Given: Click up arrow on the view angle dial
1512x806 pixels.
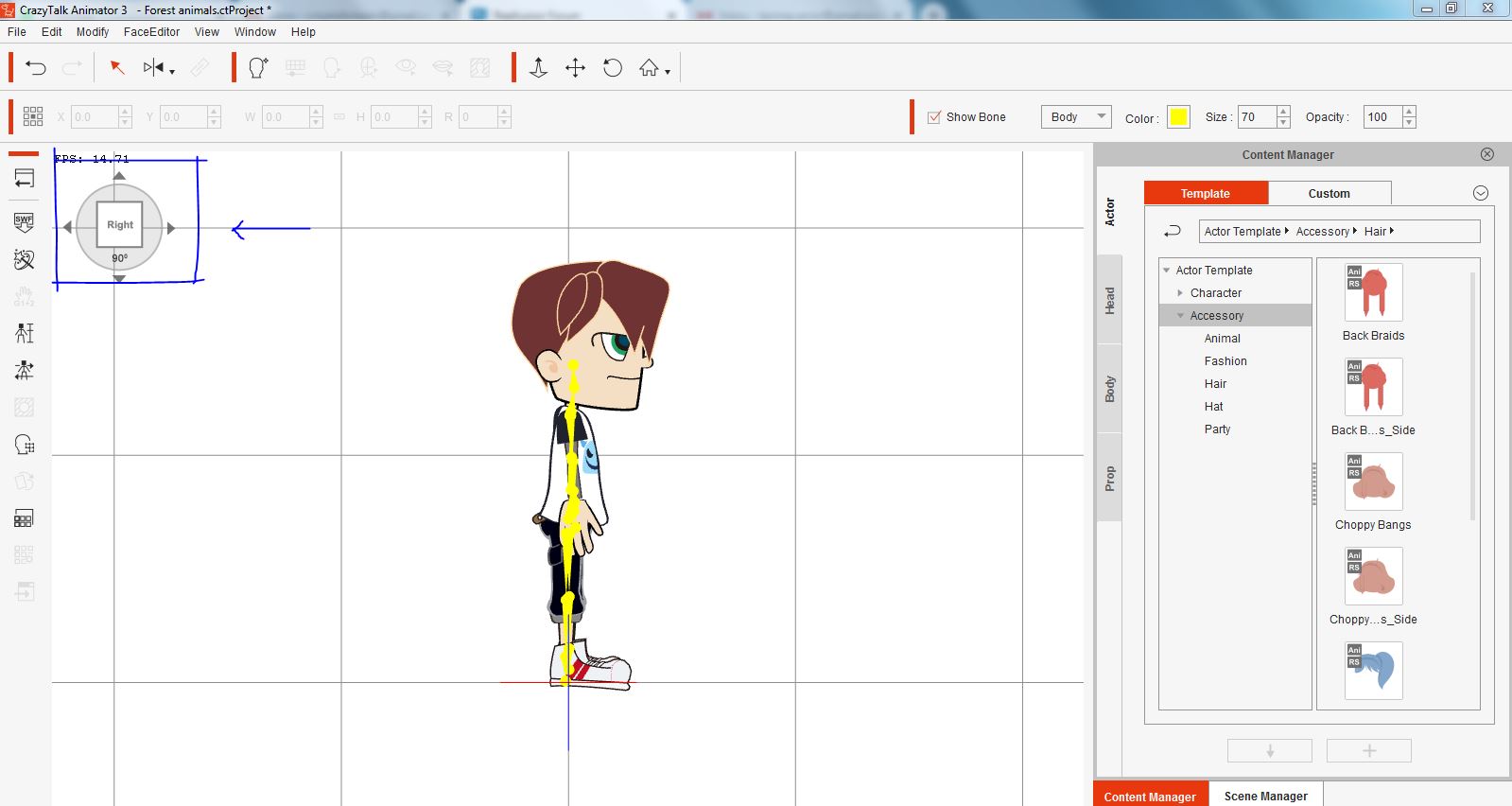Looking at the screenshot, I should [x=119, y=176].
